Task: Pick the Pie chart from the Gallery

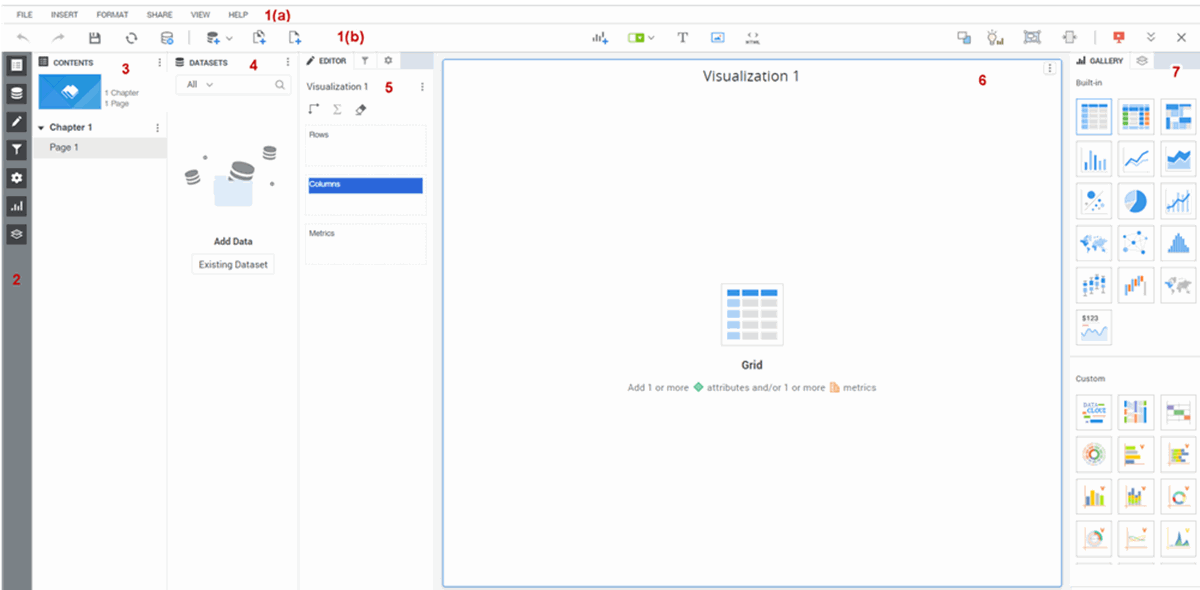Action: tap(1135, 200)
